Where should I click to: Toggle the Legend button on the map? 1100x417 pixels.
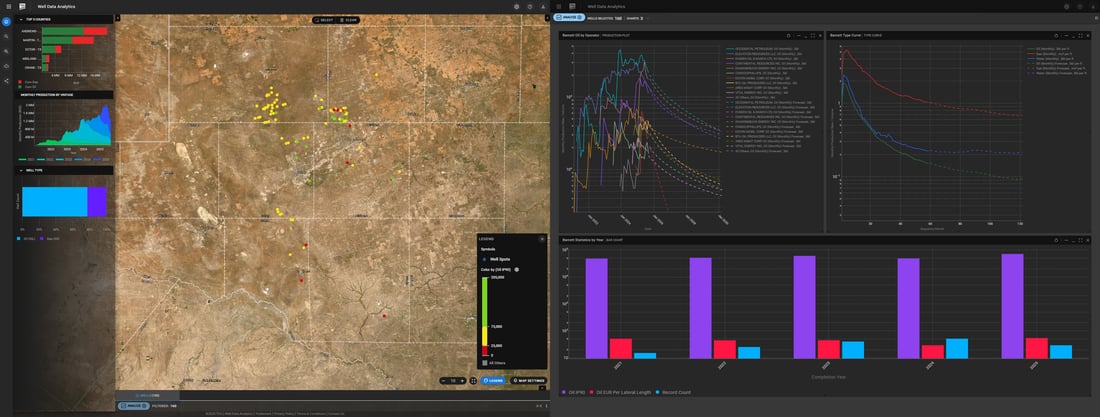pyautogui.click(x=494, y=381)
